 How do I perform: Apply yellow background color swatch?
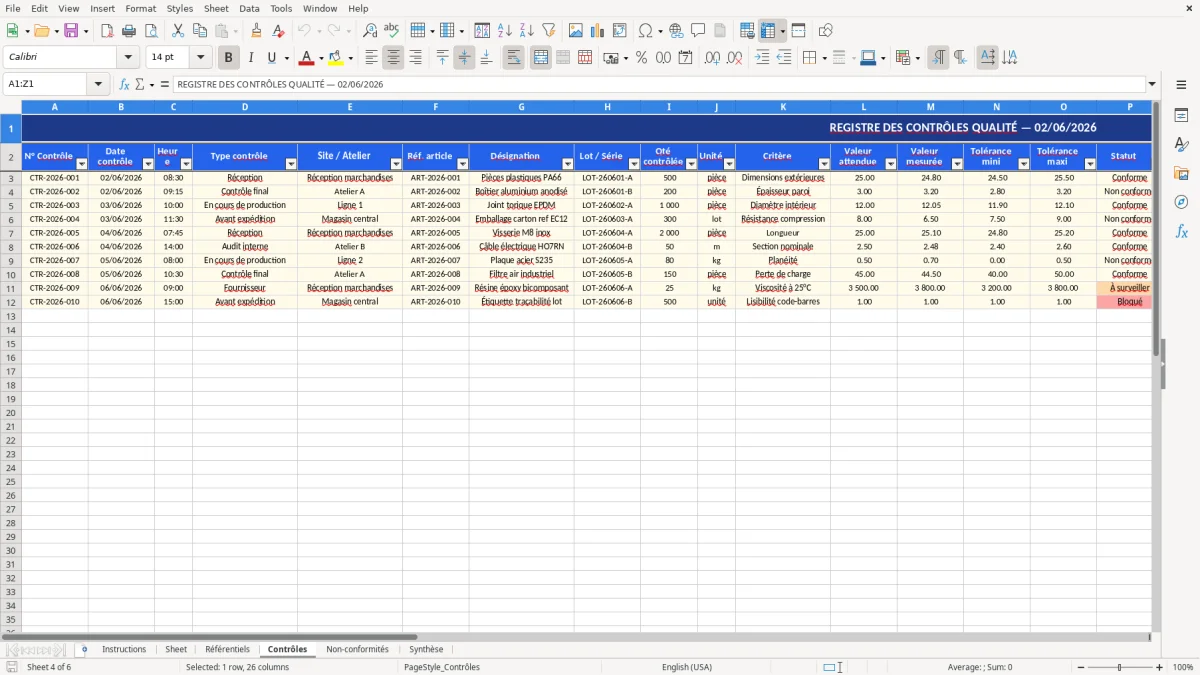point(336,58)
